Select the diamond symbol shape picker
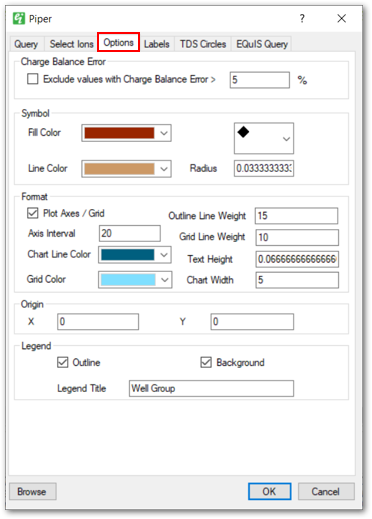Image resolution: width=372 pixels, height=519 pixels. pos(264,138)
